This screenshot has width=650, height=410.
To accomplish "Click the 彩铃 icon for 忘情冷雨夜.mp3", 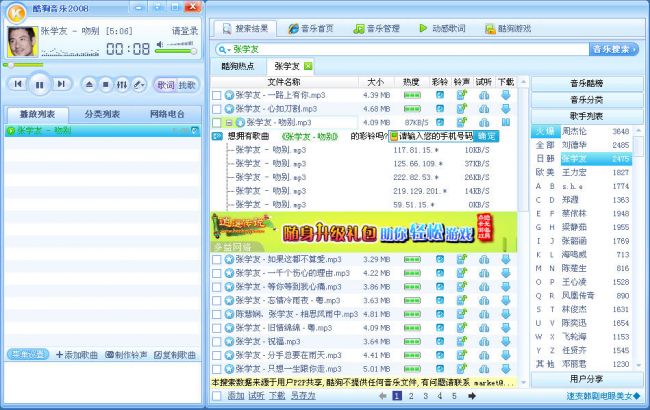I will click(x=440, y=301).
